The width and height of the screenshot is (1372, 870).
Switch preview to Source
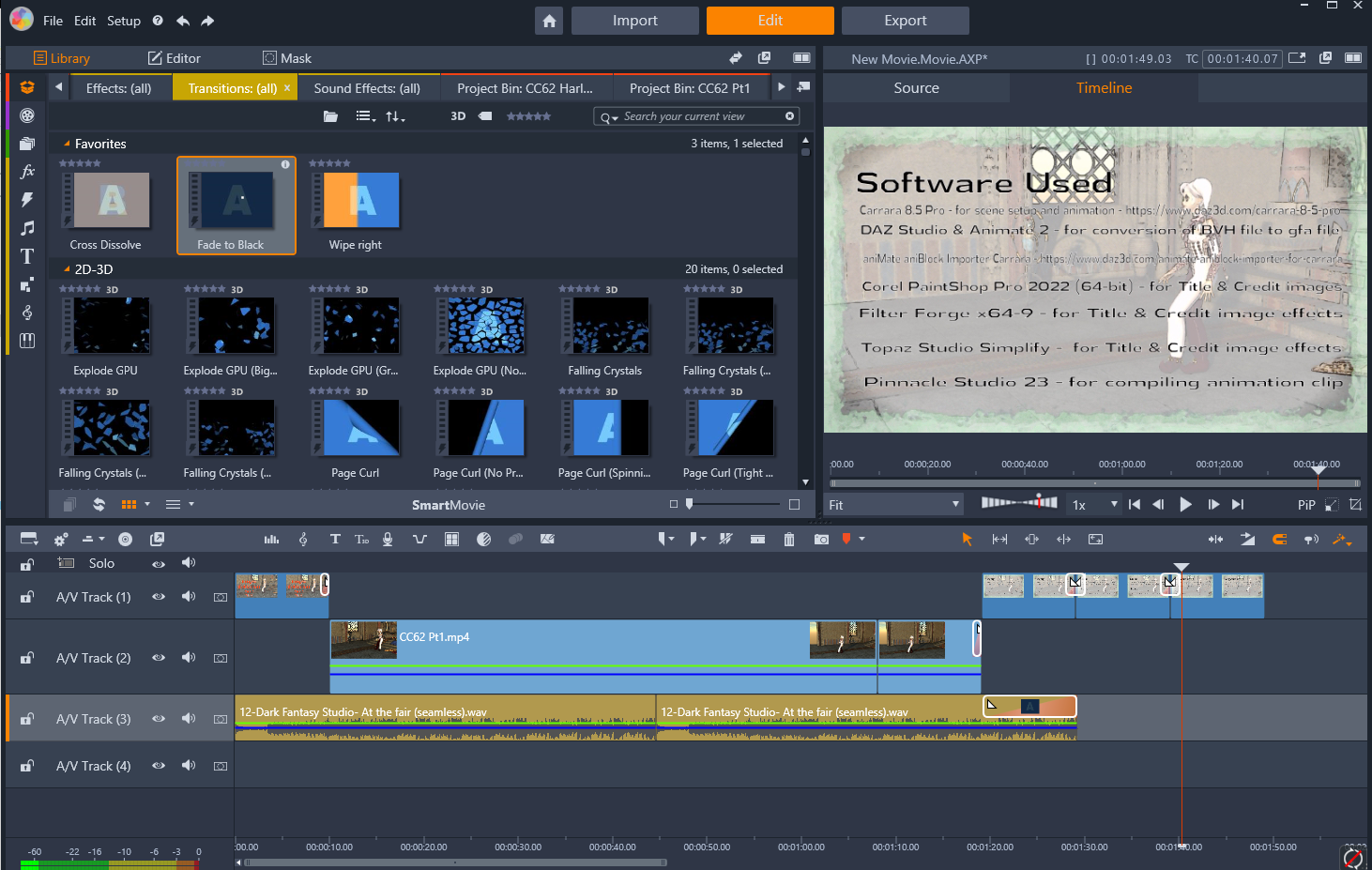pos(917,88)
